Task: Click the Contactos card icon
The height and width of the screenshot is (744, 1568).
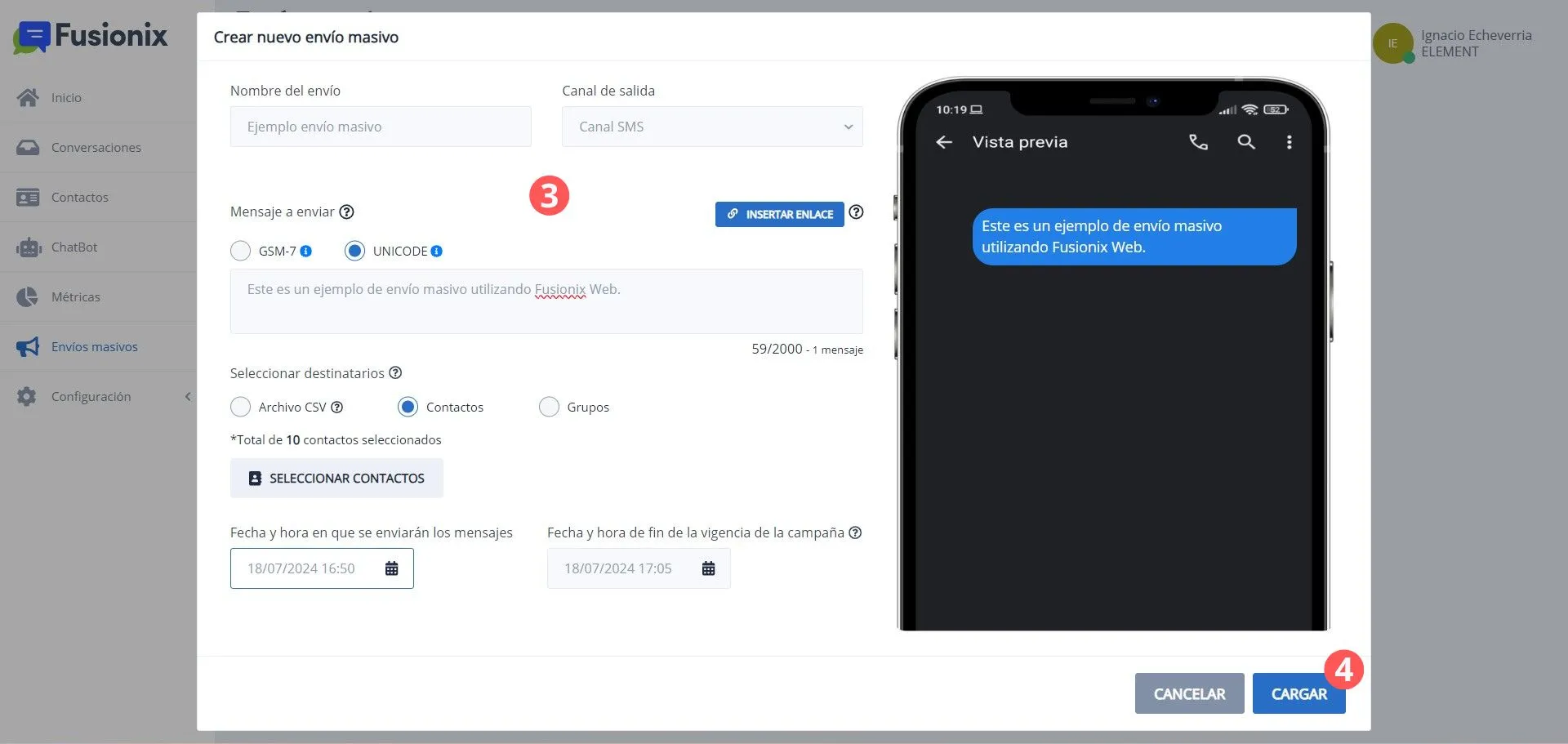Action: [x=28, y=198]
